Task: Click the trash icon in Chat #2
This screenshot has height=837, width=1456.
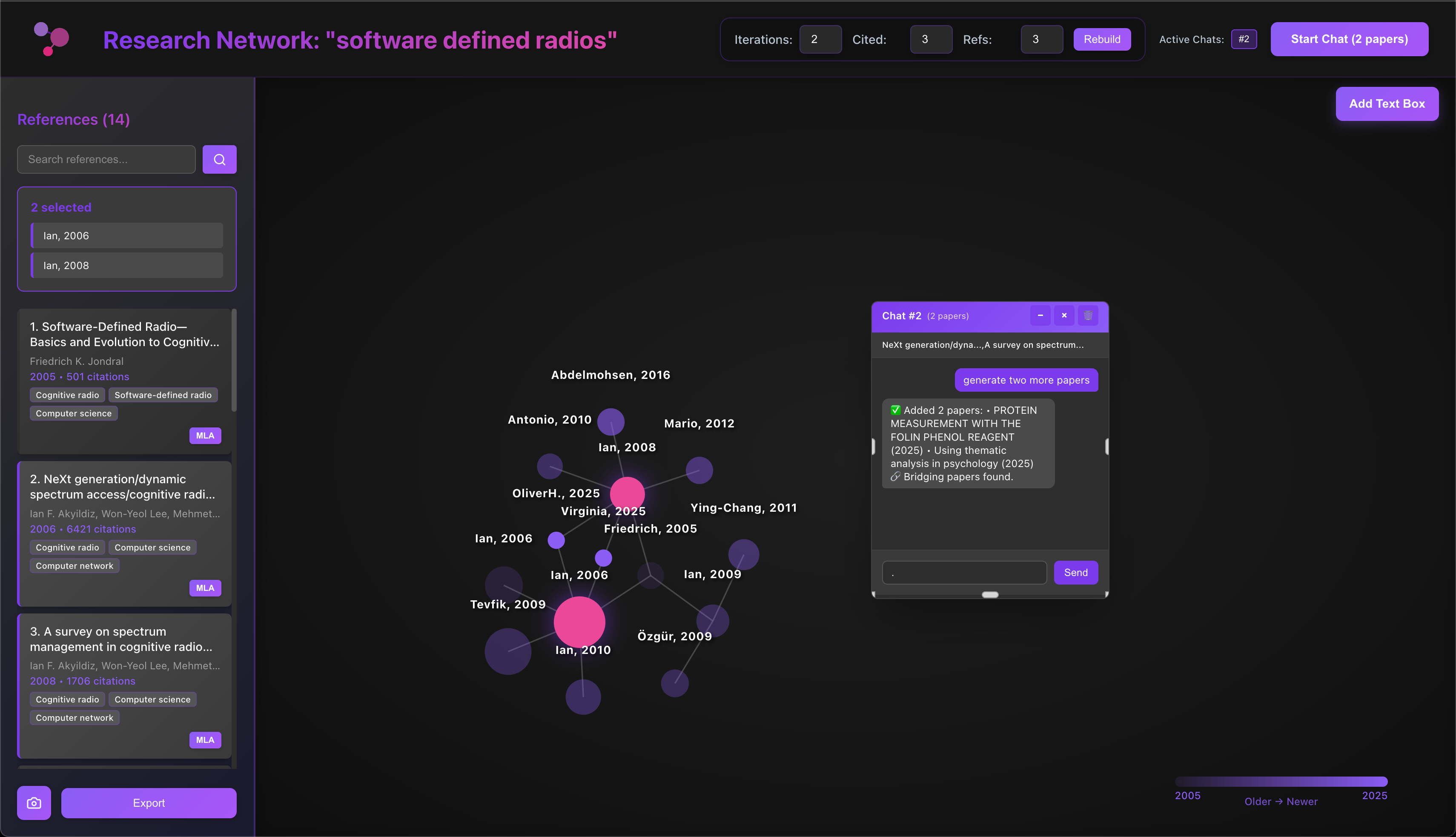Action: [x=1088, y=315]
